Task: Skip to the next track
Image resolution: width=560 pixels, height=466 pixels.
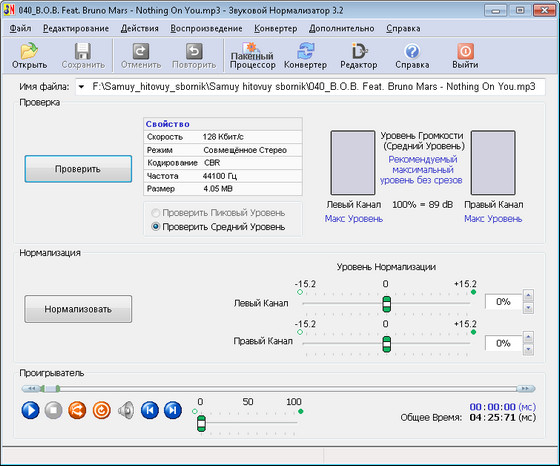Action: tap(173, 410)
